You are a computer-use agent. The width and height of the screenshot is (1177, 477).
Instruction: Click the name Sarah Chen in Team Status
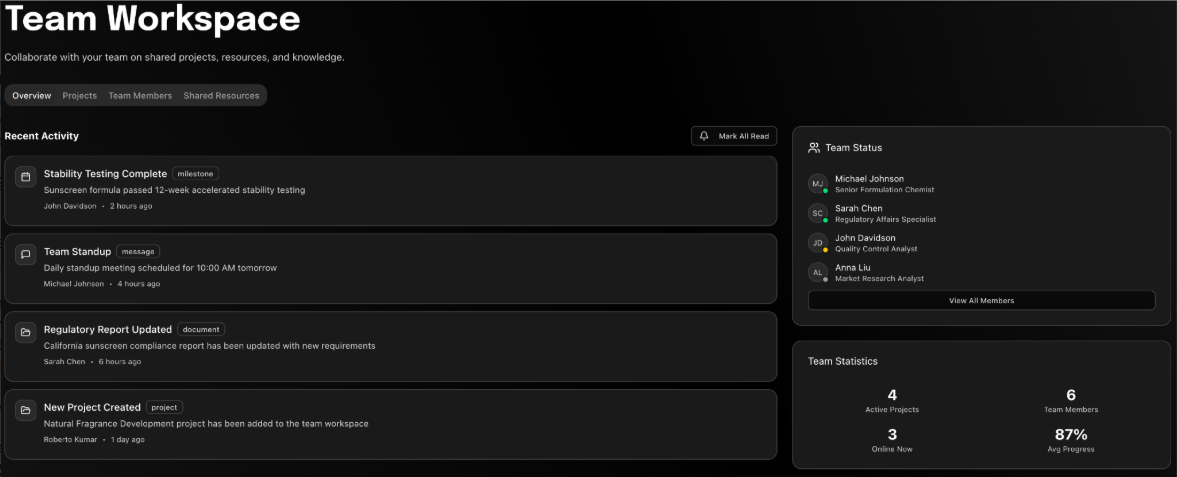(859, 208)
